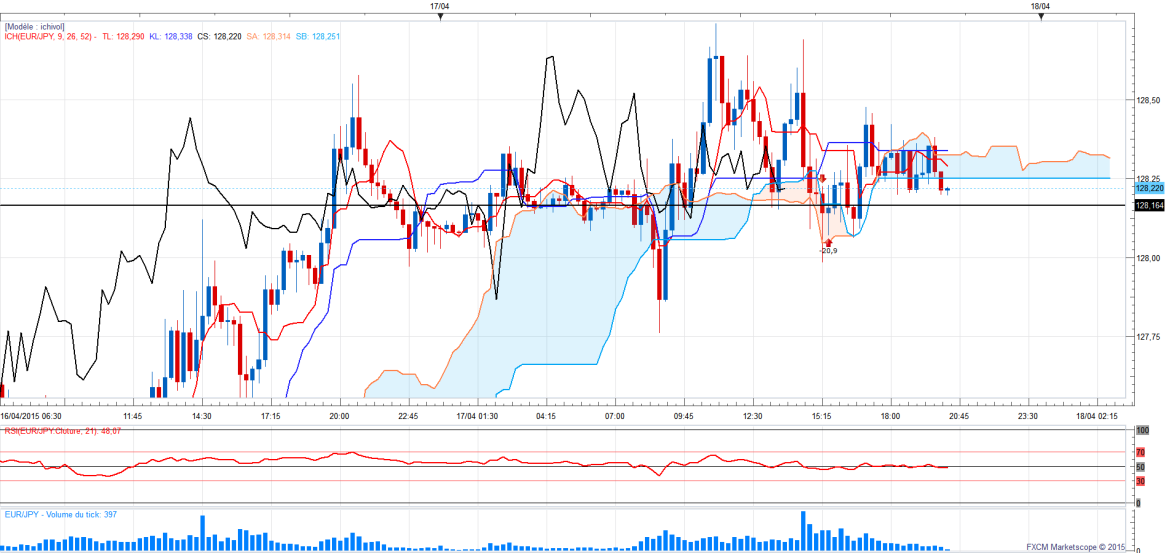The width and height of the screenshot is (1170, 553).
Task: Click the 17:15 time axis label
Action: click(x=270, y=416)
